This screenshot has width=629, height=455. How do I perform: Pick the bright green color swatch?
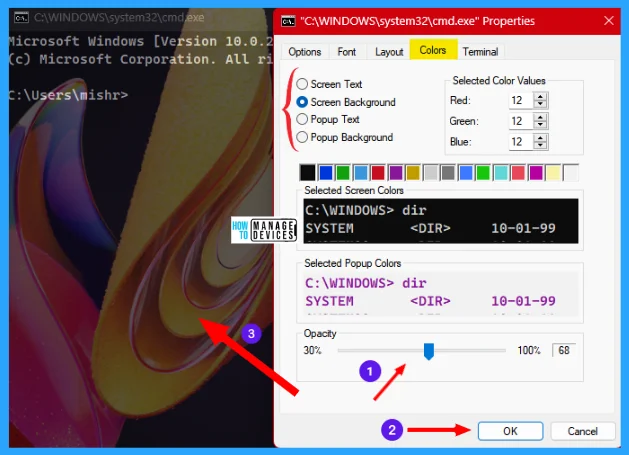click(x=483, y=173)
